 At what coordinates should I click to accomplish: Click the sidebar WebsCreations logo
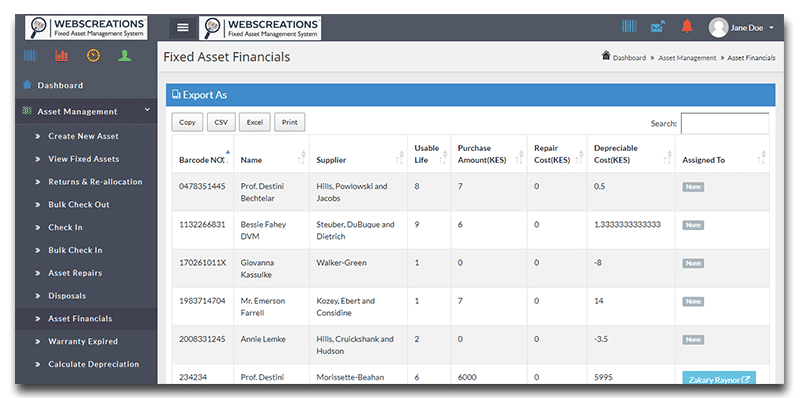[86, 27]
